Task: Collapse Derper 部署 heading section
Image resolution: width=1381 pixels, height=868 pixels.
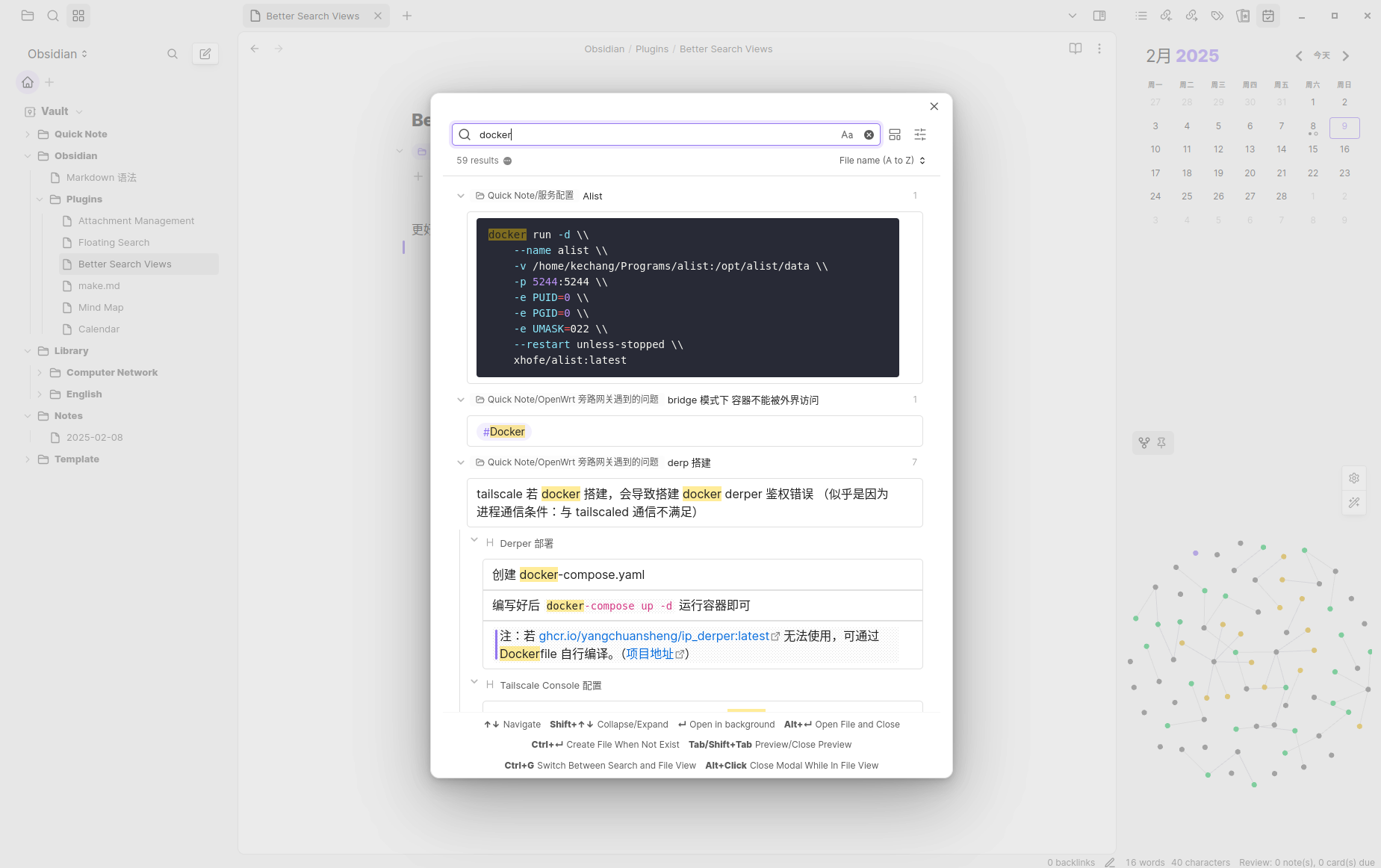Action: click(x=474, y=540)
